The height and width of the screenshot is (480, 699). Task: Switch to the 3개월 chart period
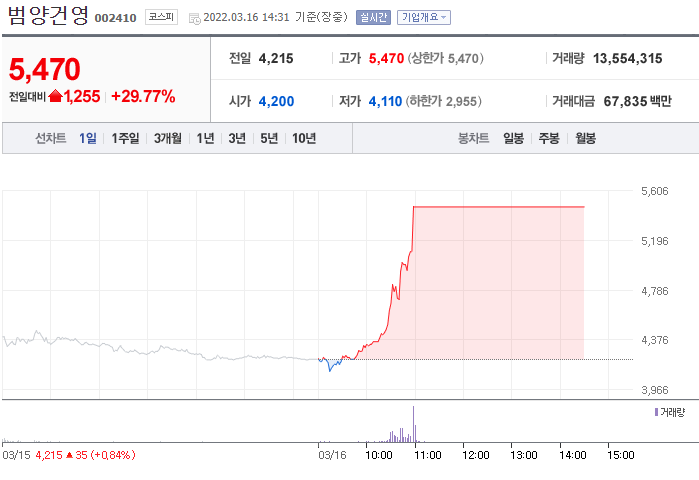pyautogui.click(x=168, y=138)
